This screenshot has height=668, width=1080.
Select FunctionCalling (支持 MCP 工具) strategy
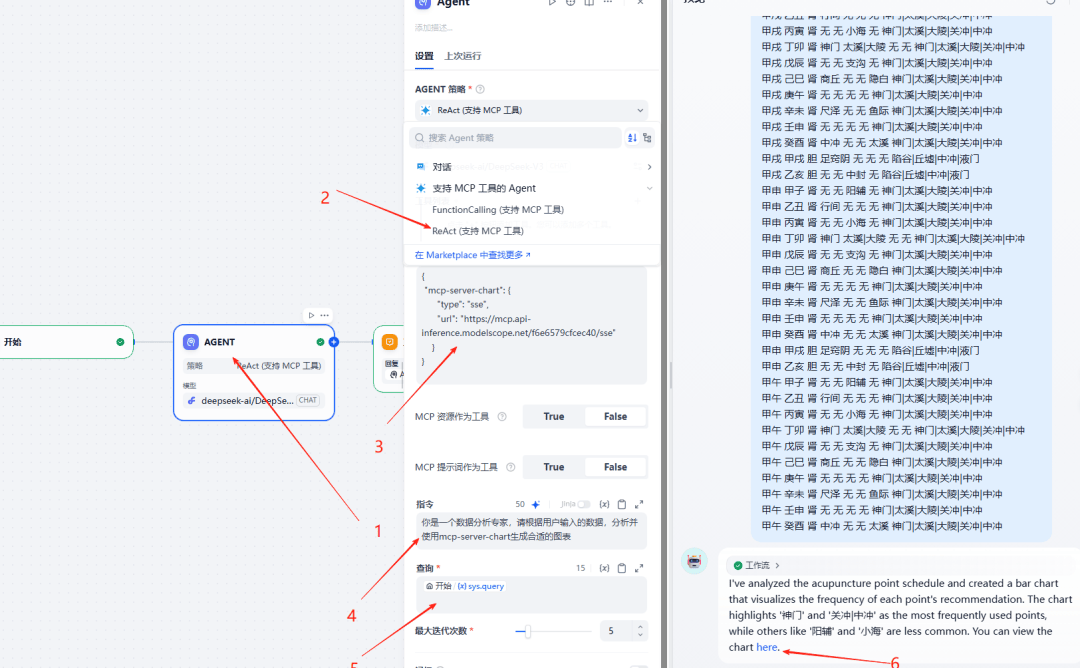(x=498, y=210)
